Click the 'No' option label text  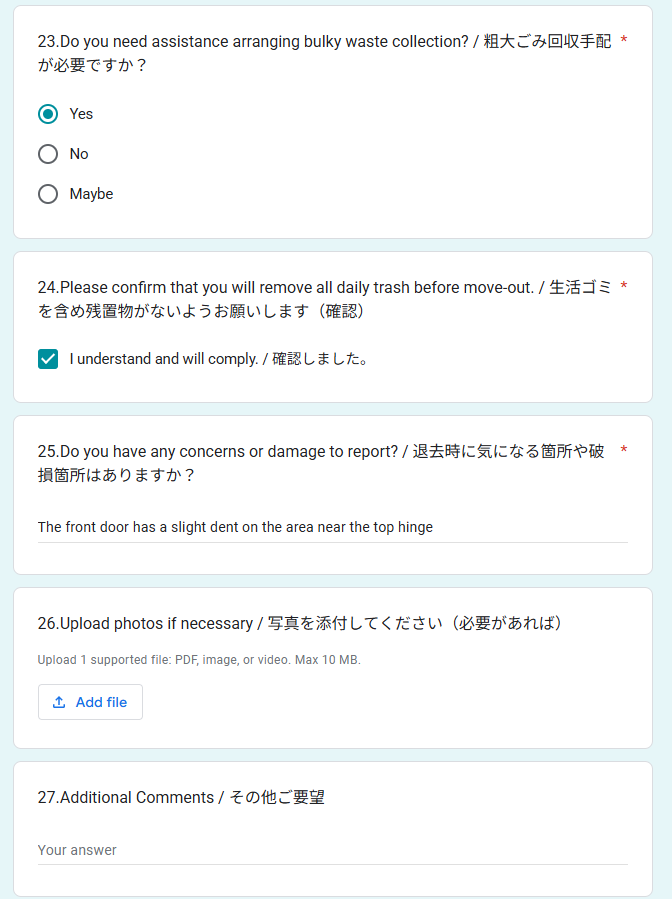[x=79, y=154]
